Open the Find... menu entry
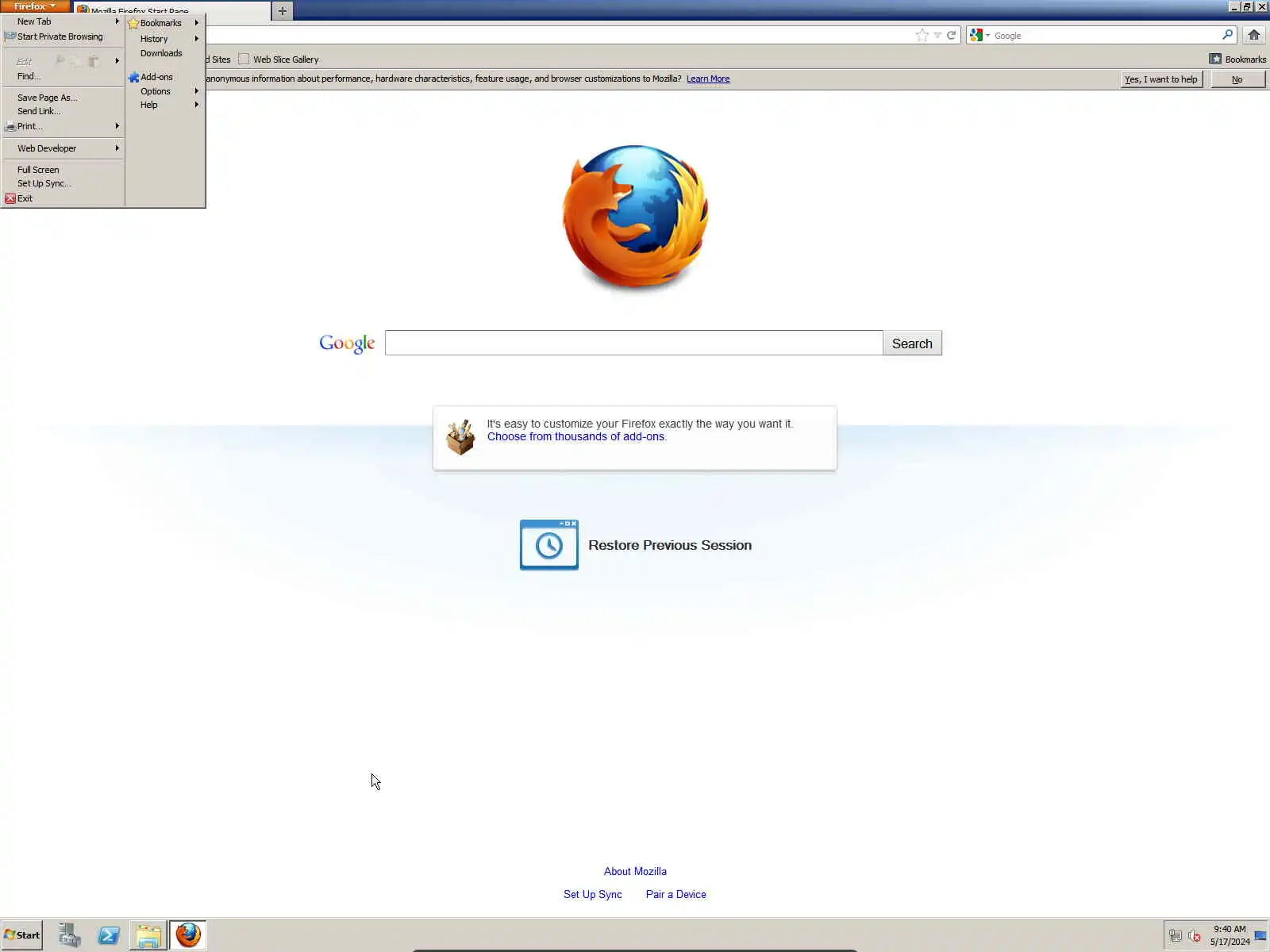The image size is (1270, 952). pos(62,76)
